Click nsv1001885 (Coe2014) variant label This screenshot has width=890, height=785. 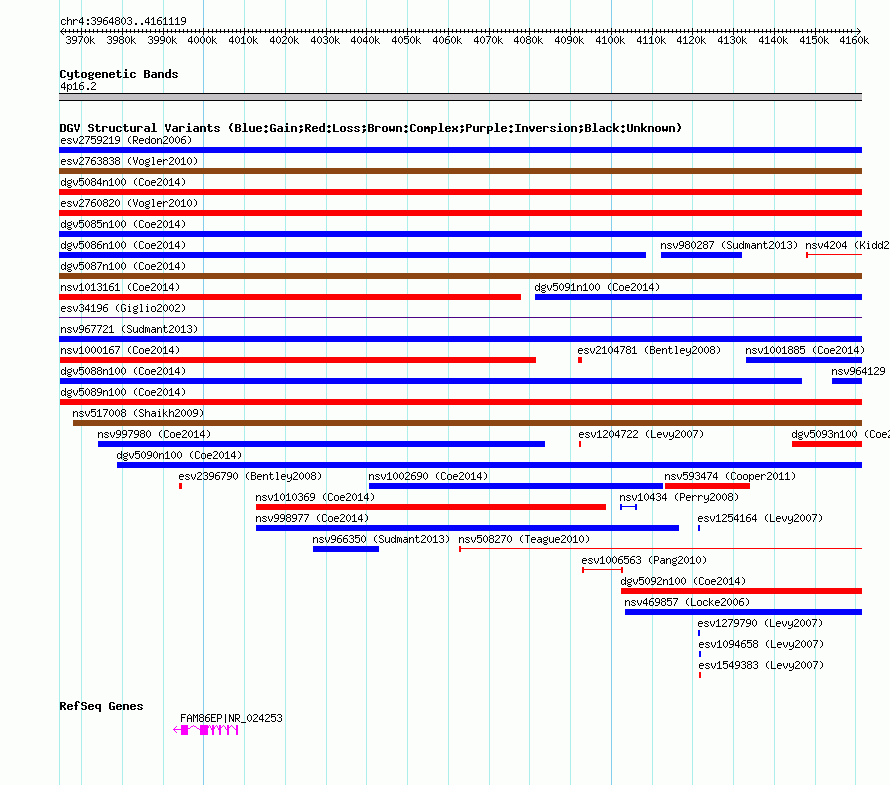(x=805, y=350)
